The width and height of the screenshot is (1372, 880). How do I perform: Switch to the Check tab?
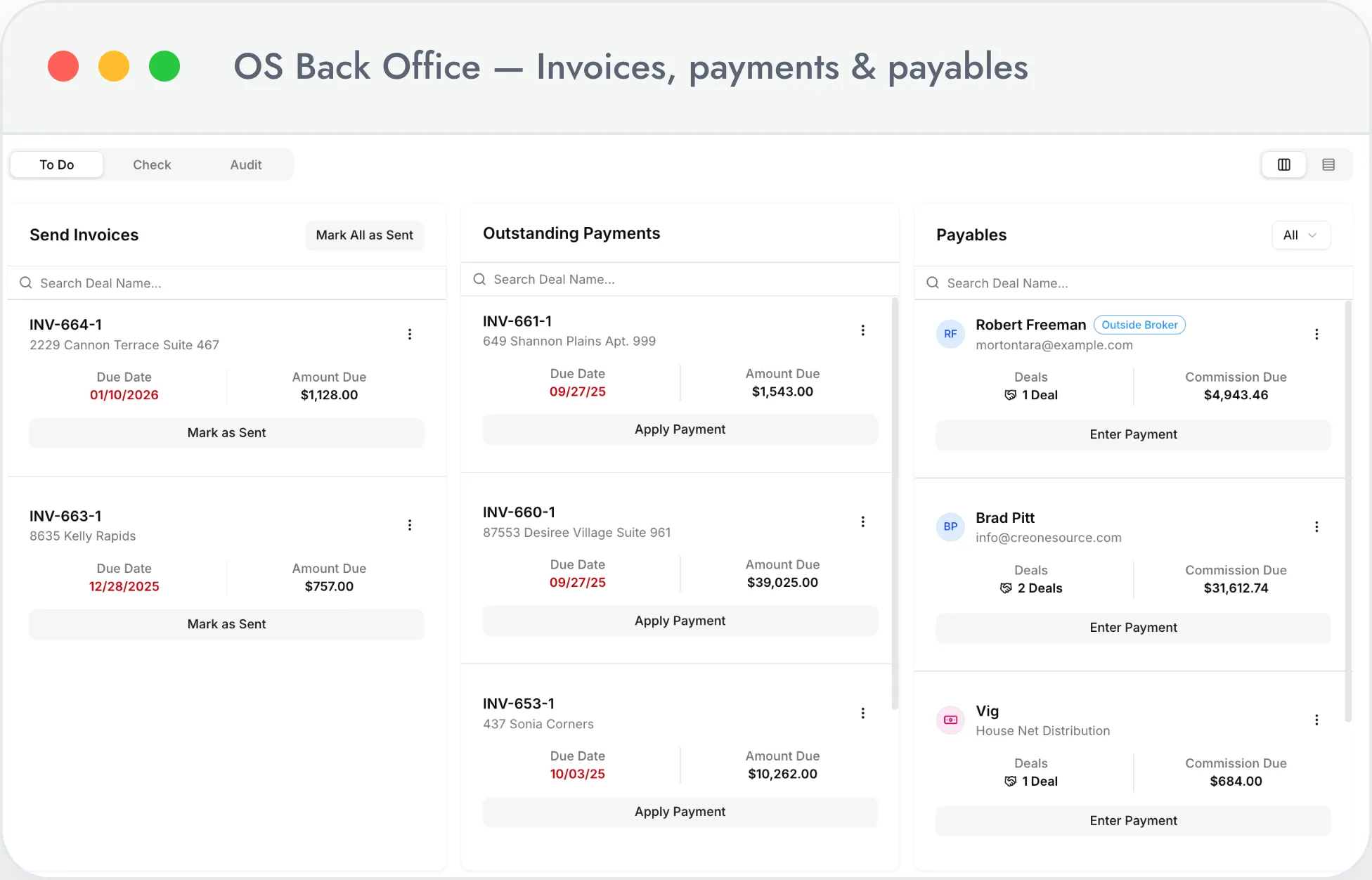(152, 164)
